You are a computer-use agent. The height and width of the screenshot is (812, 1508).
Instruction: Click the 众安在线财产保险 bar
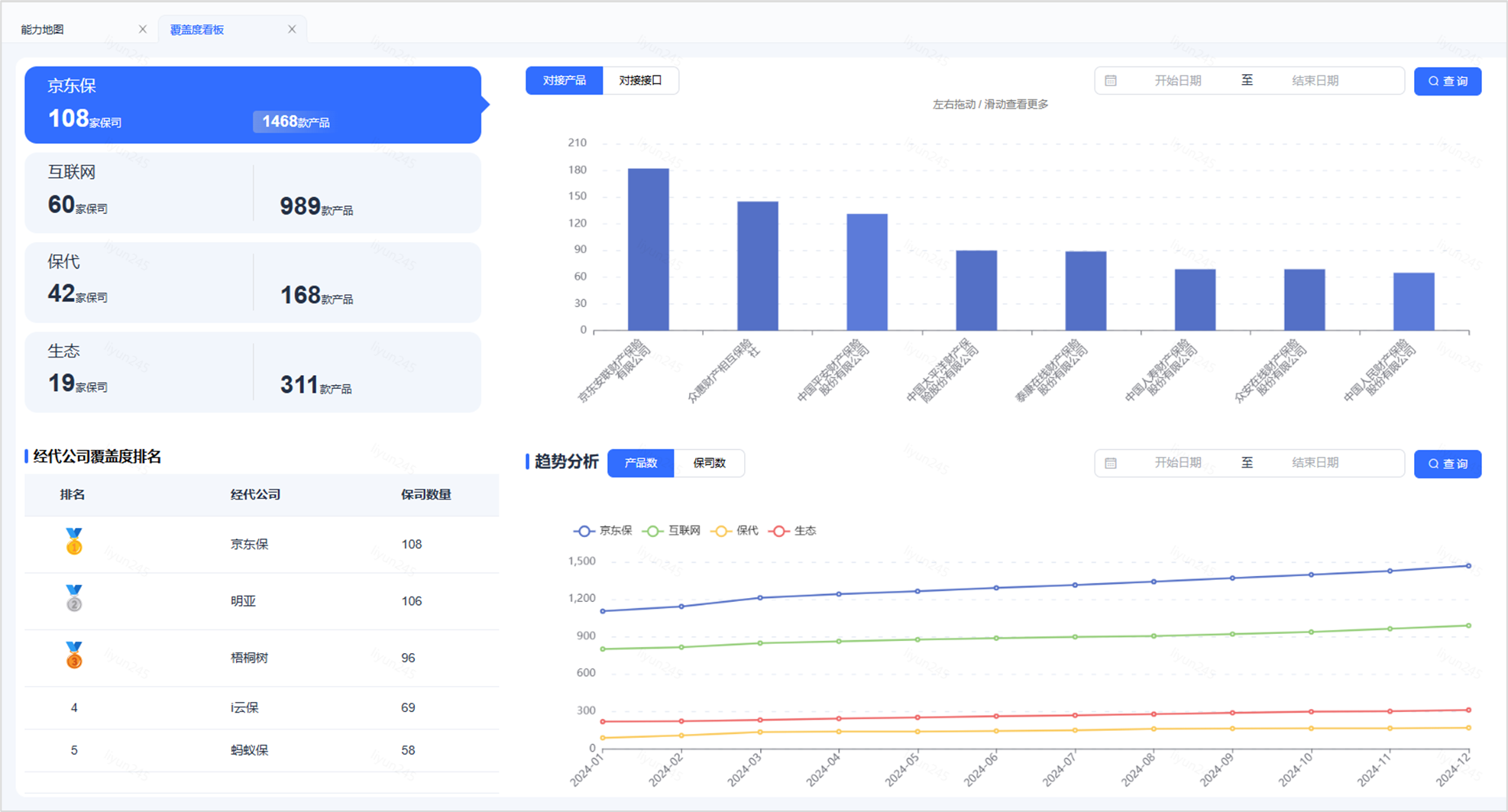pyautogui.click(x=1304, y=300)
